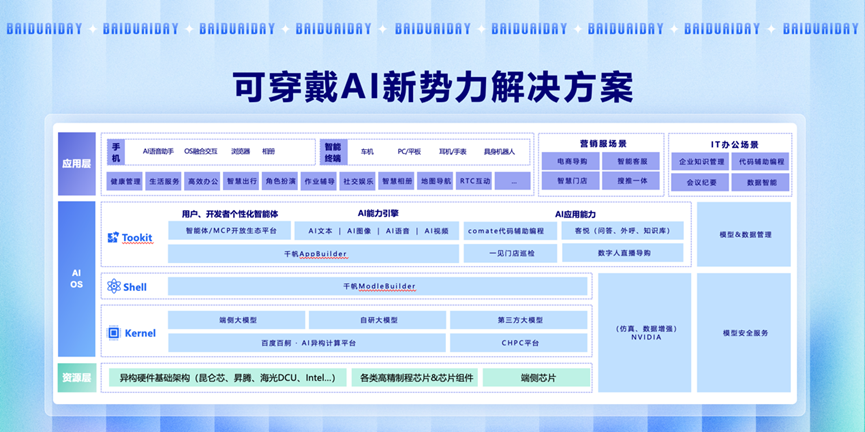Click the RTC互动 box
Image resolution: width=865 pixels, height=432 pixels.
point(474,181)
